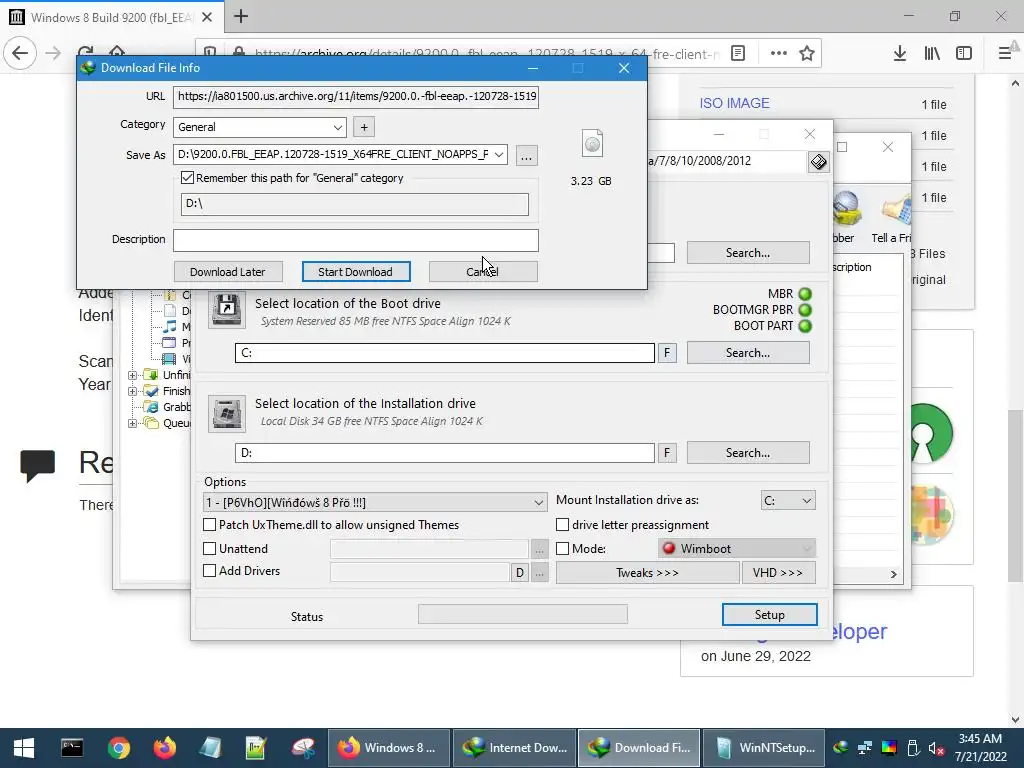Check the Mode checkbox

click(x=562, y=549)
